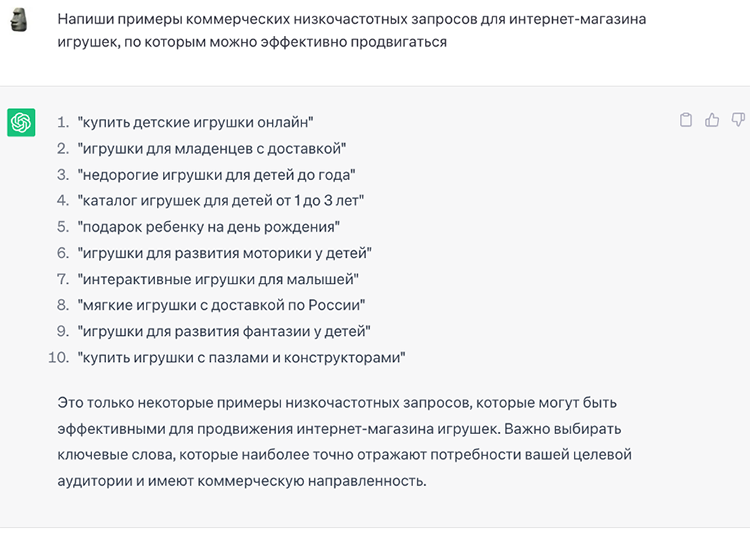The image size is (750, 533).
Task: Click "каталог игрушек для детей от 1 до 3 лет"
Action: (220, 200)
